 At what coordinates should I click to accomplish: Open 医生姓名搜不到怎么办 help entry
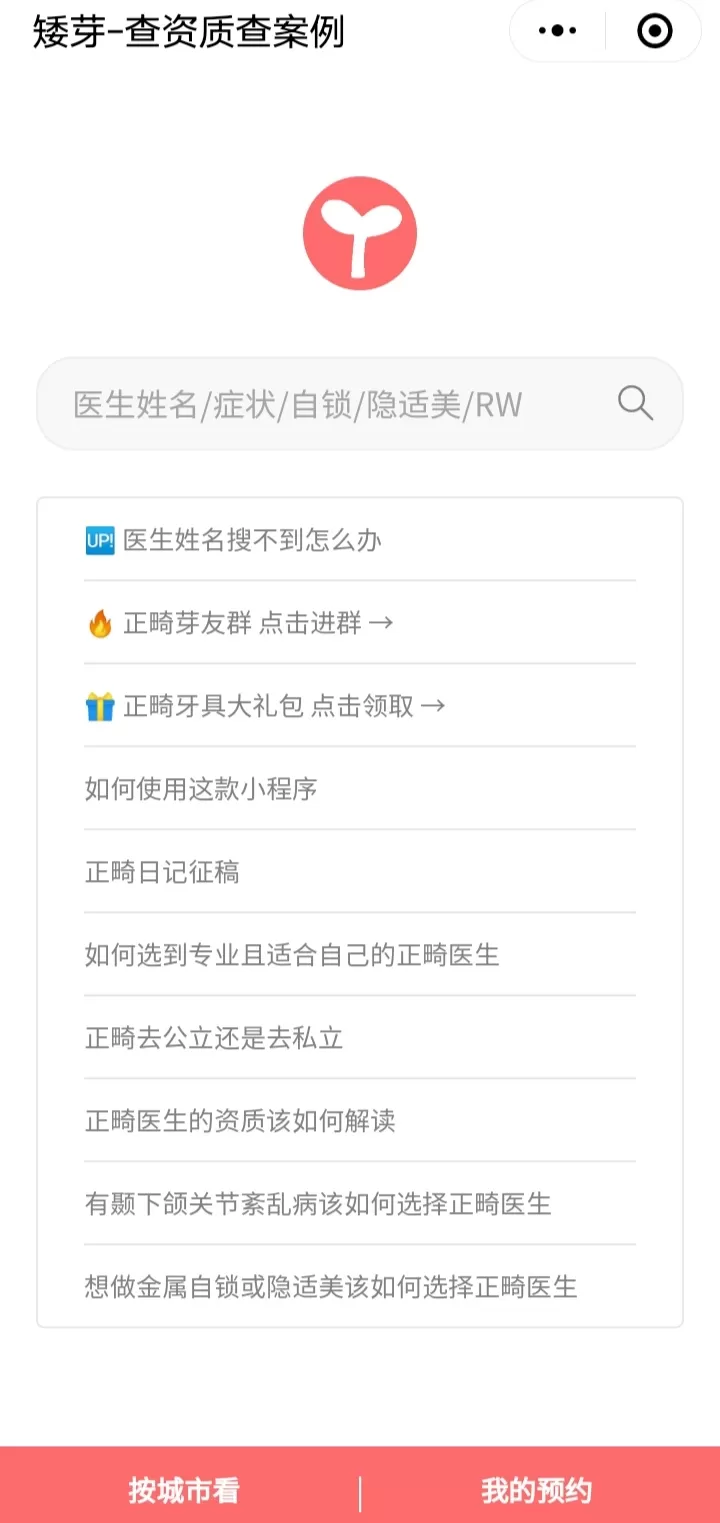[x=252, y=541]
